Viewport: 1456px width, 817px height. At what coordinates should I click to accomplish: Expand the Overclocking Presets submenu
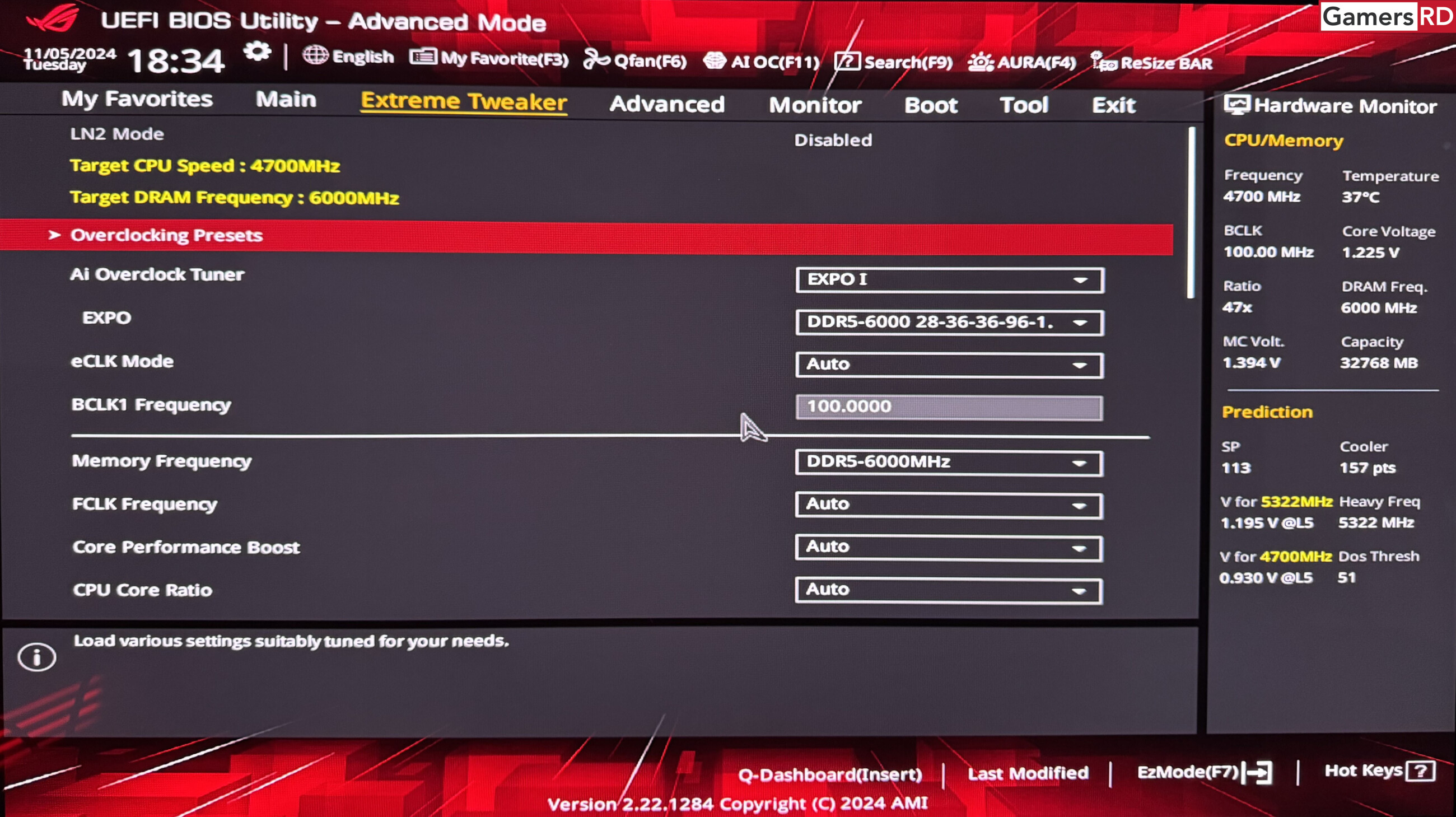(587, 236)
